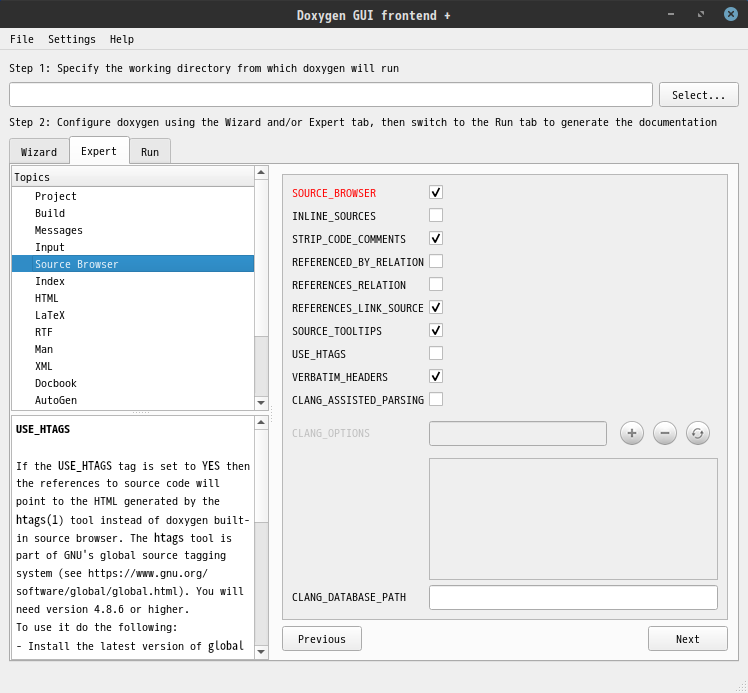Viewport: 748px width, 693px height.
Task: Click the CLANG_OPTIONS reset (refresh) button
Action: (697, 433)
